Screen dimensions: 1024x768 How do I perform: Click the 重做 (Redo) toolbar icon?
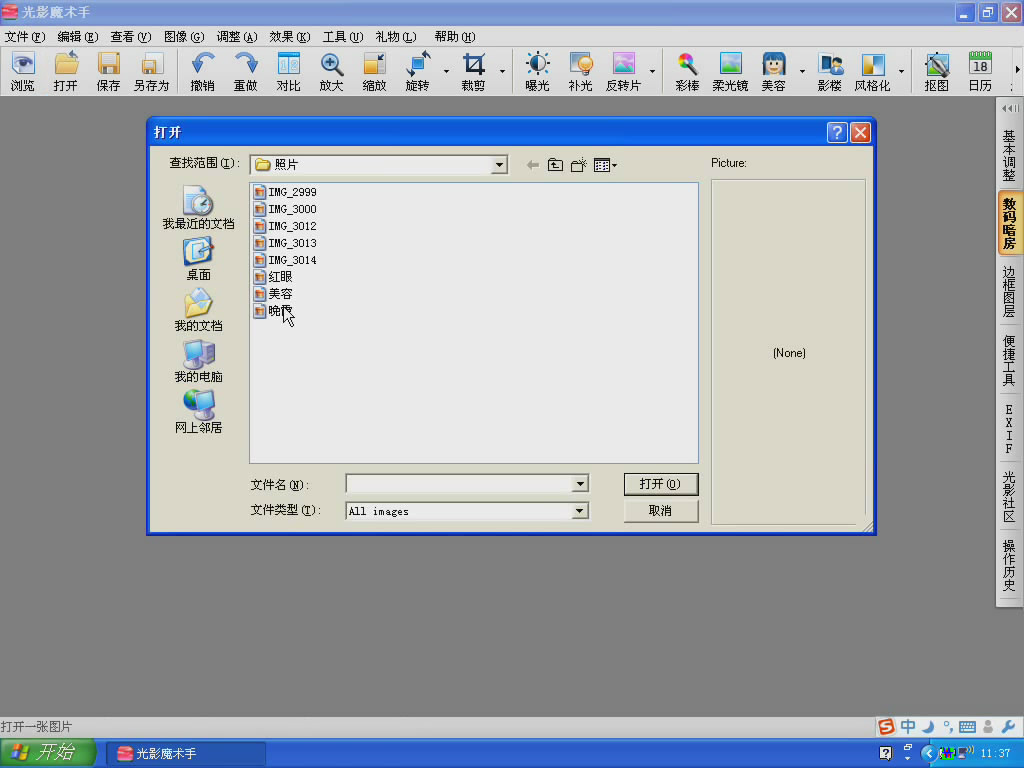tap(246, 71)
